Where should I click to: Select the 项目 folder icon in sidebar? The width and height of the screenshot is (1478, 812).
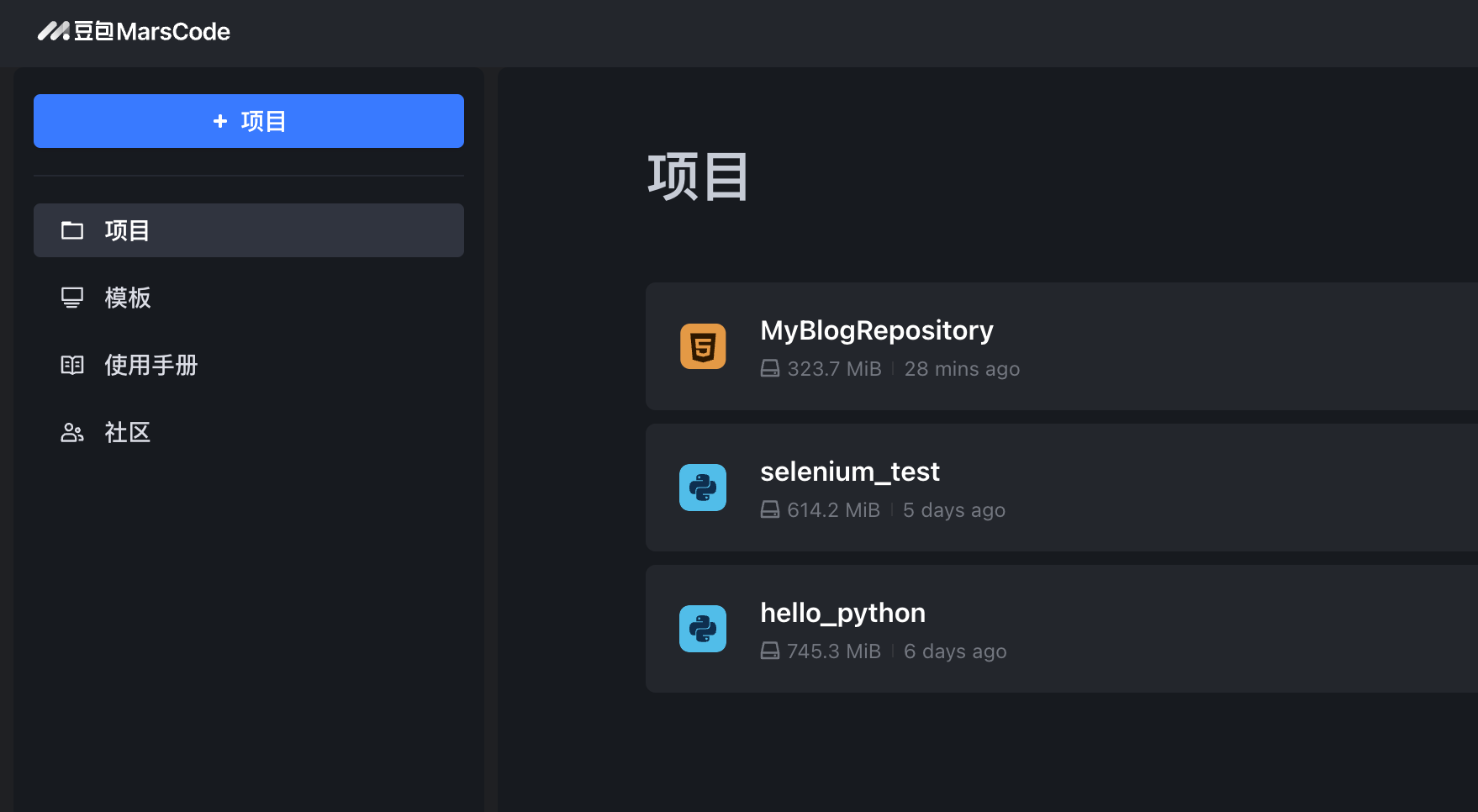point(71,229)
